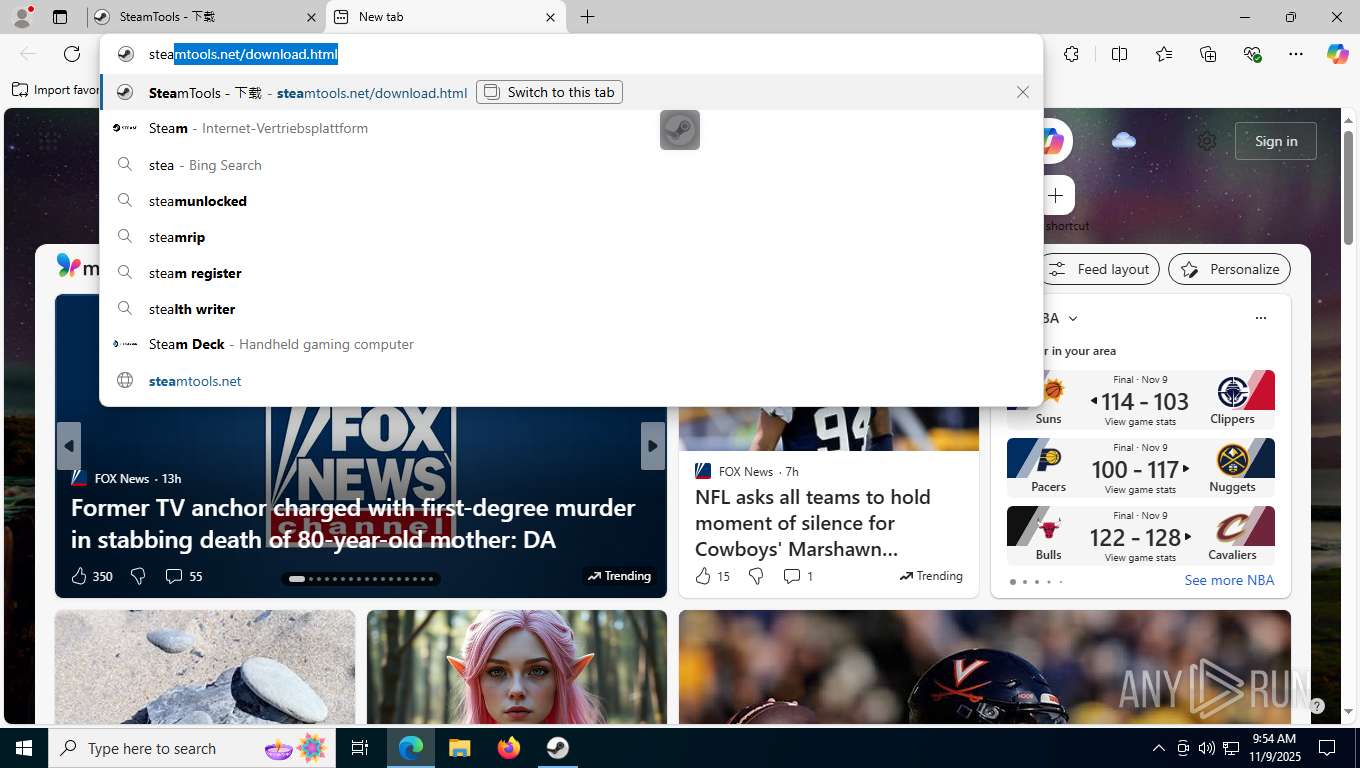
Task: Open Task View from the taskbar
Action: tap(360, 748)
